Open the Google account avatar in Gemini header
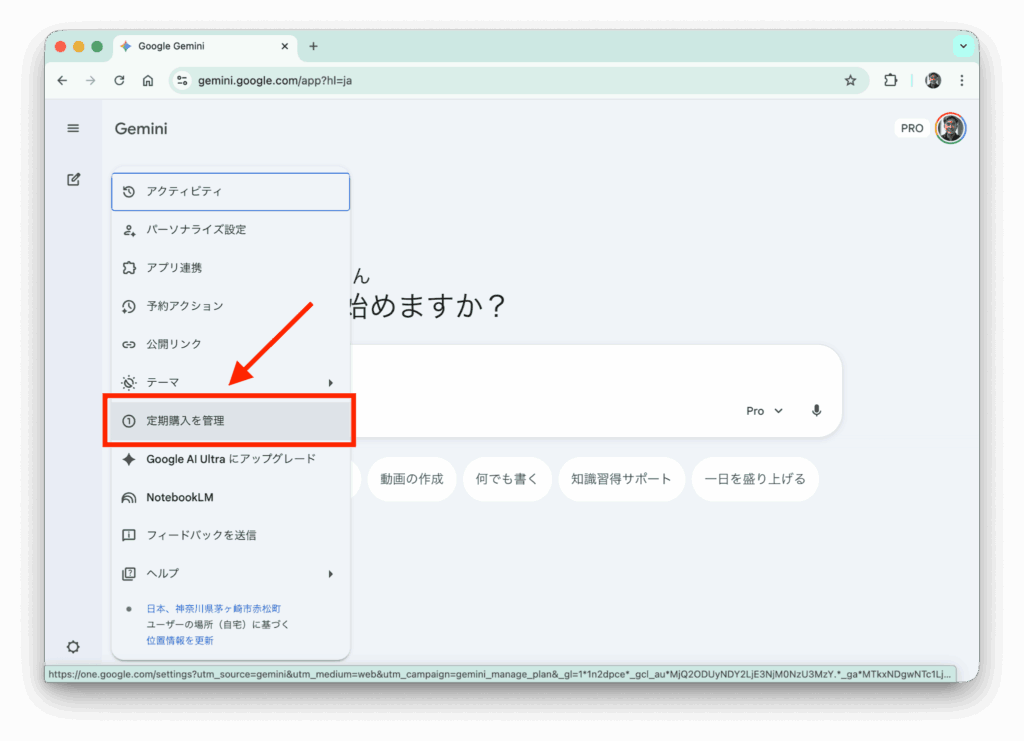The image size is (1024, 741). [x=950, y=128]
